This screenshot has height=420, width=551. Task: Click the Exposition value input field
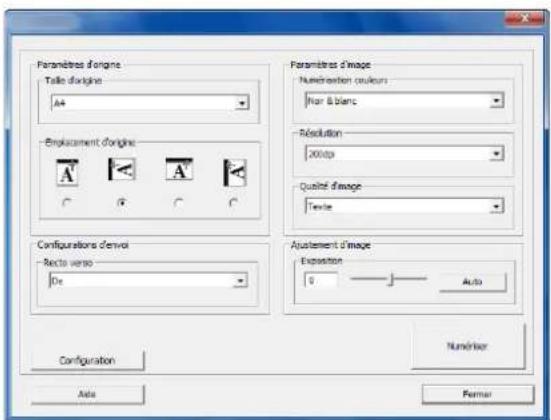pos(321,280)
